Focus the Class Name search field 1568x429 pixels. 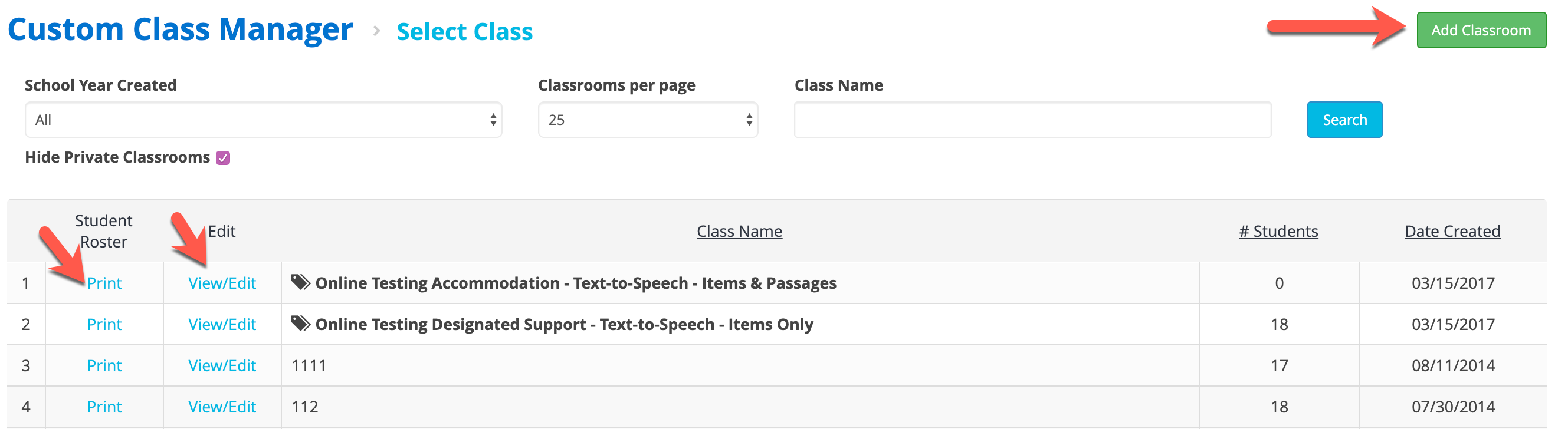pos(1032,120)
